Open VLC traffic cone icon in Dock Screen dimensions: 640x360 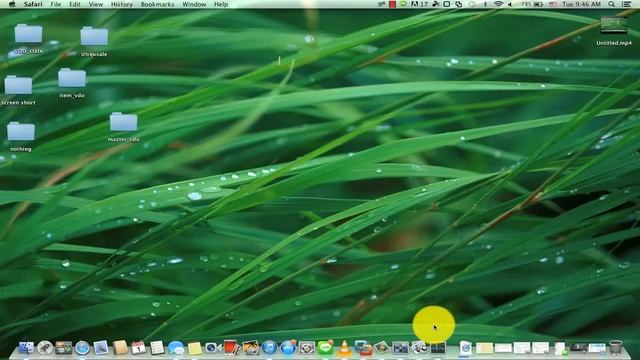(344, 348)
